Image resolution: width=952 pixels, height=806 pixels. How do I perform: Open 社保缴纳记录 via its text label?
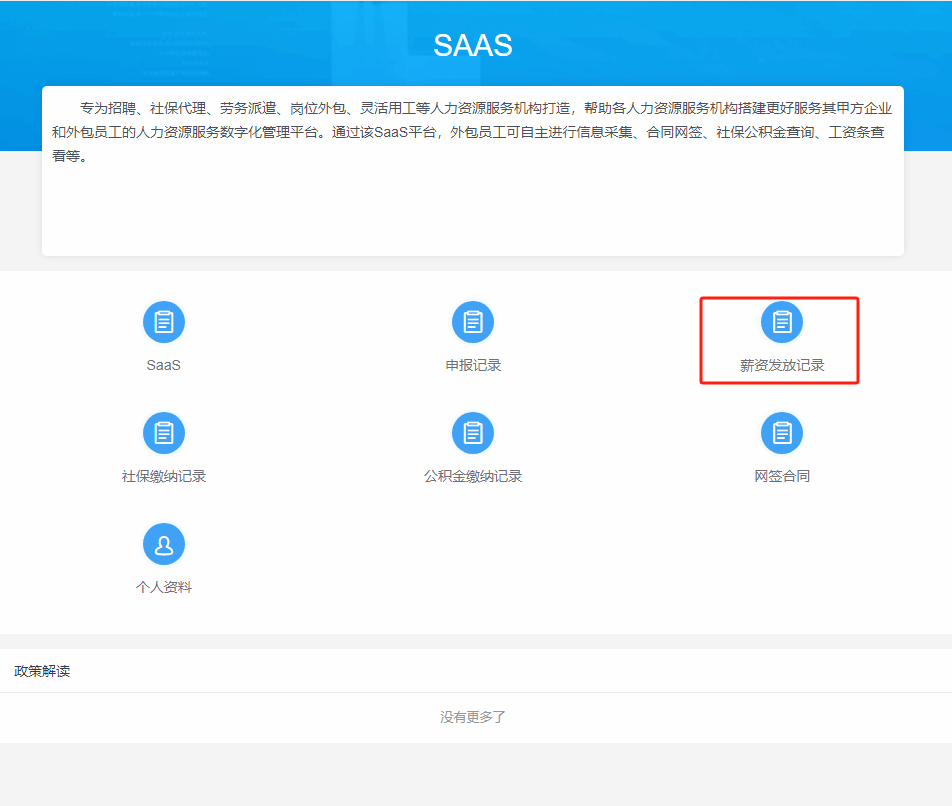tap(164, 476)
